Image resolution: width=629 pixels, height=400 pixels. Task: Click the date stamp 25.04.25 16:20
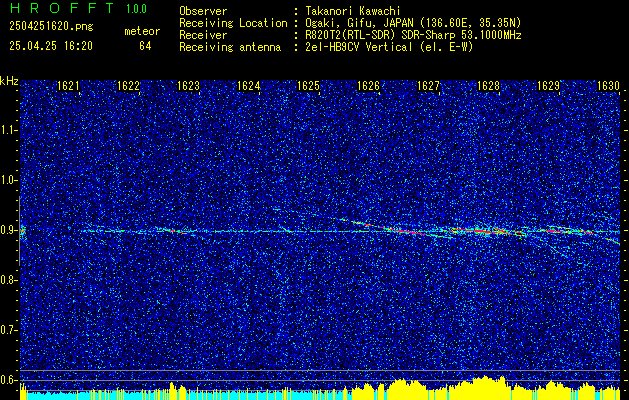[51, 46]
